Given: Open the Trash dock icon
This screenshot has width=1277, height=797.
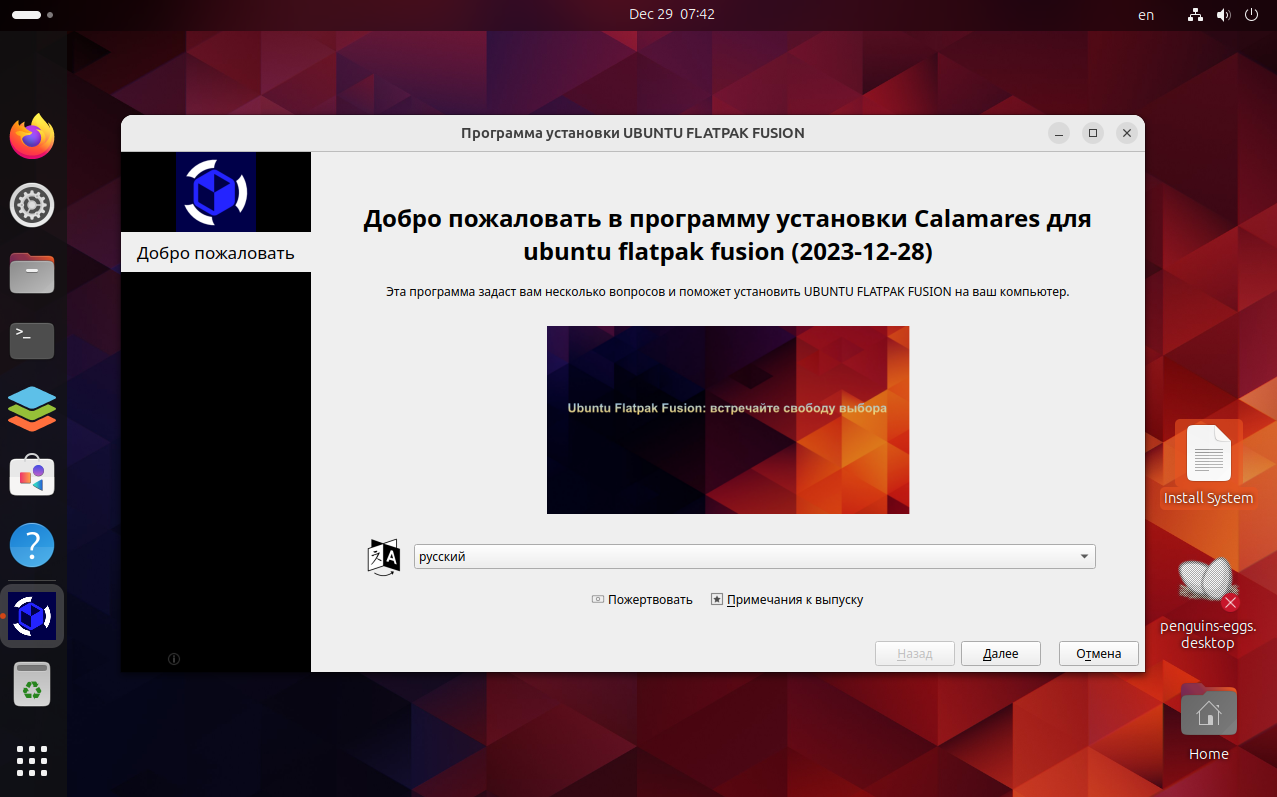Looking at the screenshot, I should pyautogui.click(x=32, y=684).
